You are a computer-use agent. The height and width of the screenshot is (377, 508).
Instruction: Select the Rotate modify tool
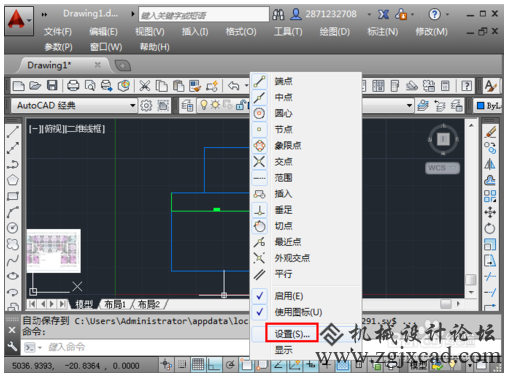pyautogui.click(x=490, y=228)
